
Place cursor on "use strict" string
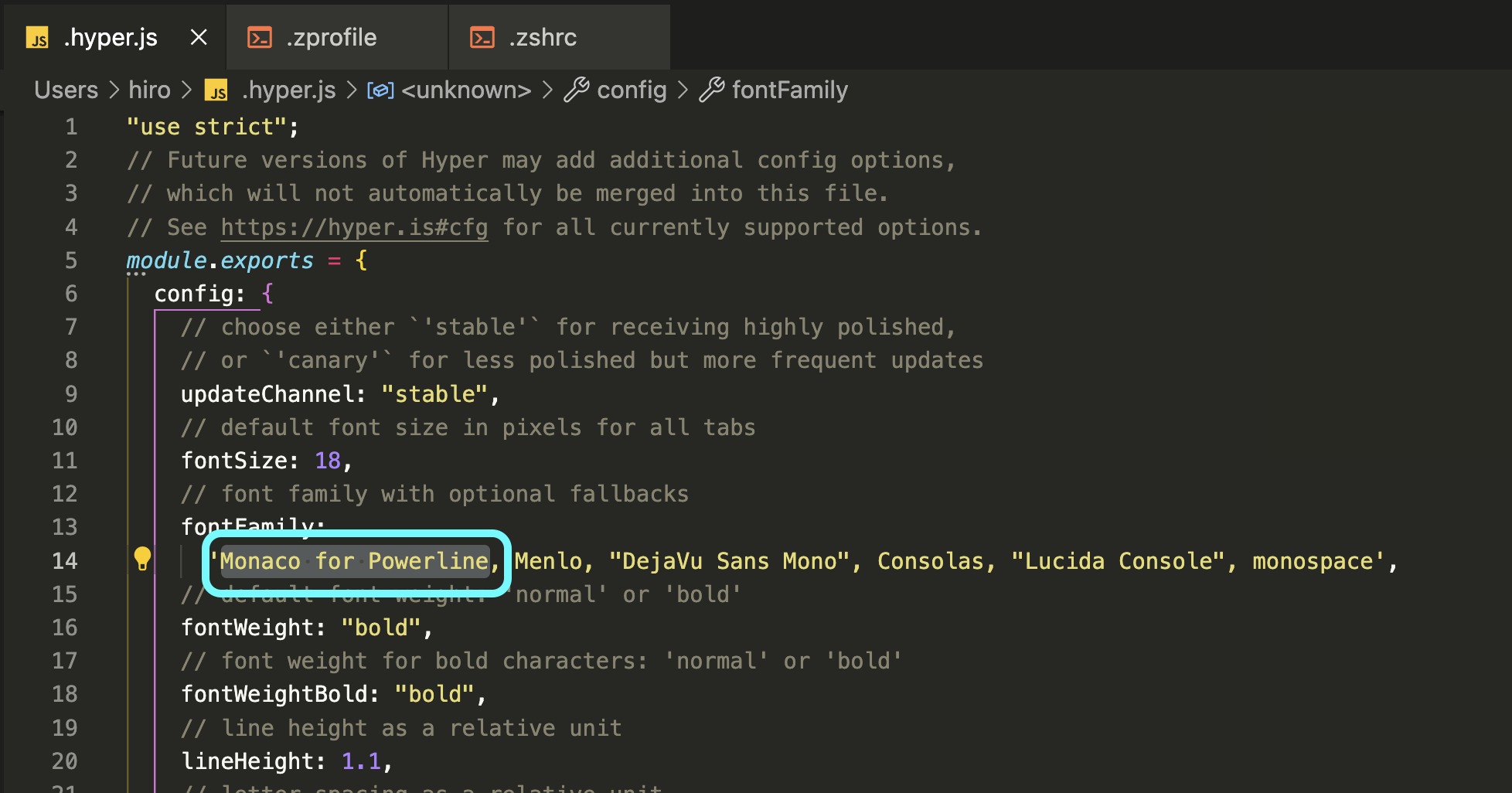pyautogui.click(x=207, y=127)
